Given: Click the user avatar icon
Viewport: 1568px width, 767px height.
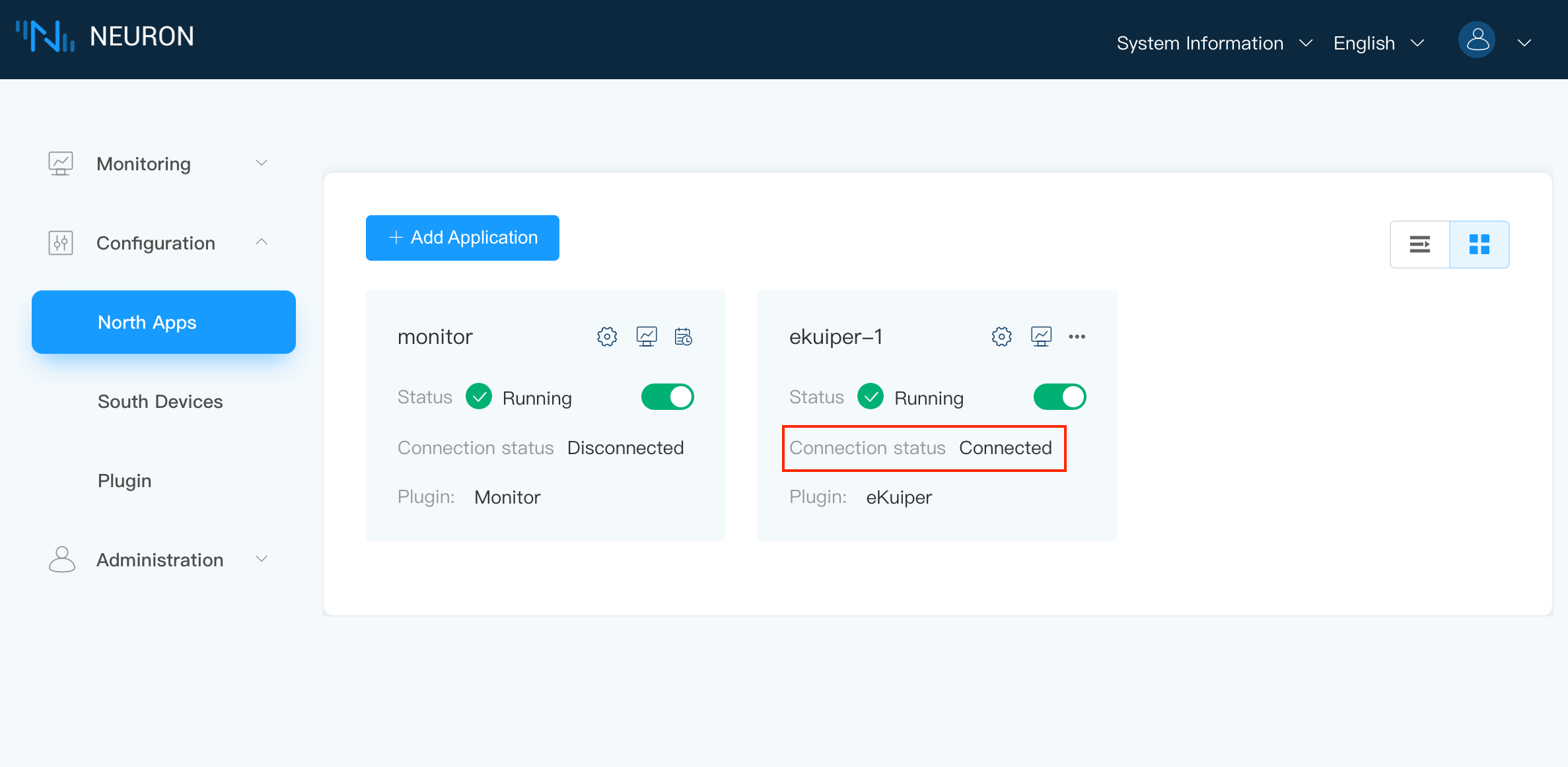Looking at the screenshot, I should point(1477,41).
